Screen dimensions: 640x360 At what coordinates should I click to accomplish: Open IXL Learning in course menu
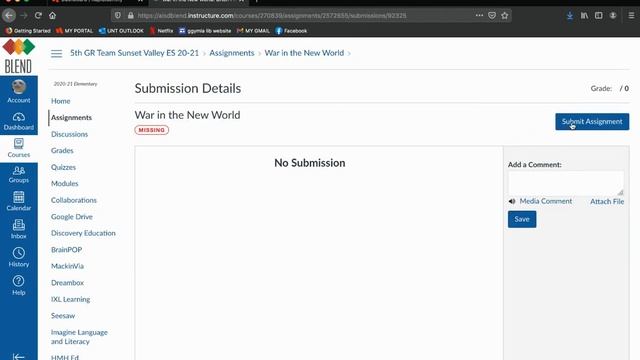coord(71,299)
